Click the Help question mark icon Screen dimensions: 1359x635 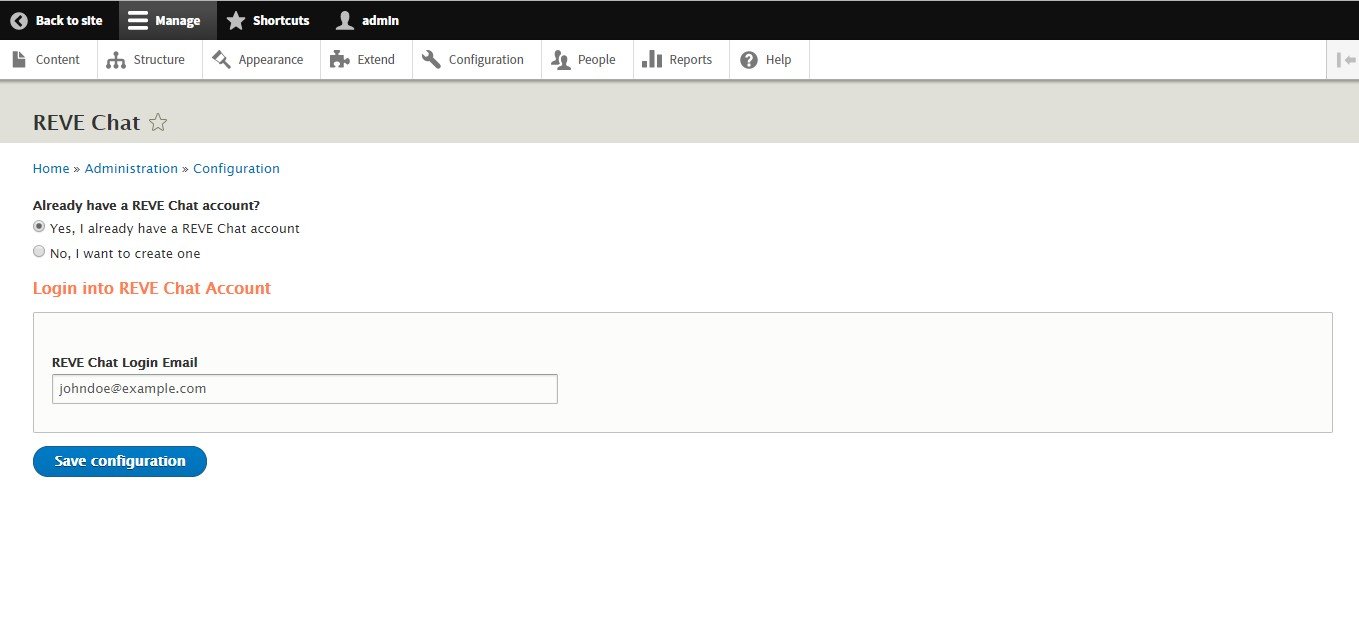tap(749, 60)
